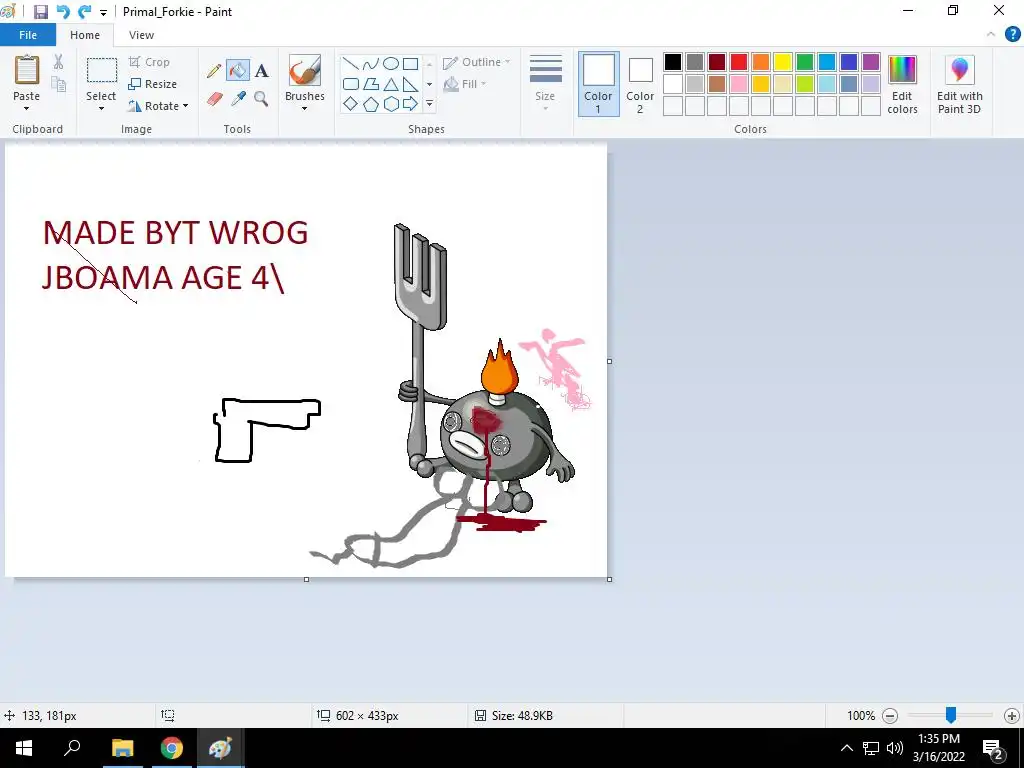The width and height of the screenshot is (1024, 768).
Task: Choose the Line shape
Action: click(x=351, y=63)
